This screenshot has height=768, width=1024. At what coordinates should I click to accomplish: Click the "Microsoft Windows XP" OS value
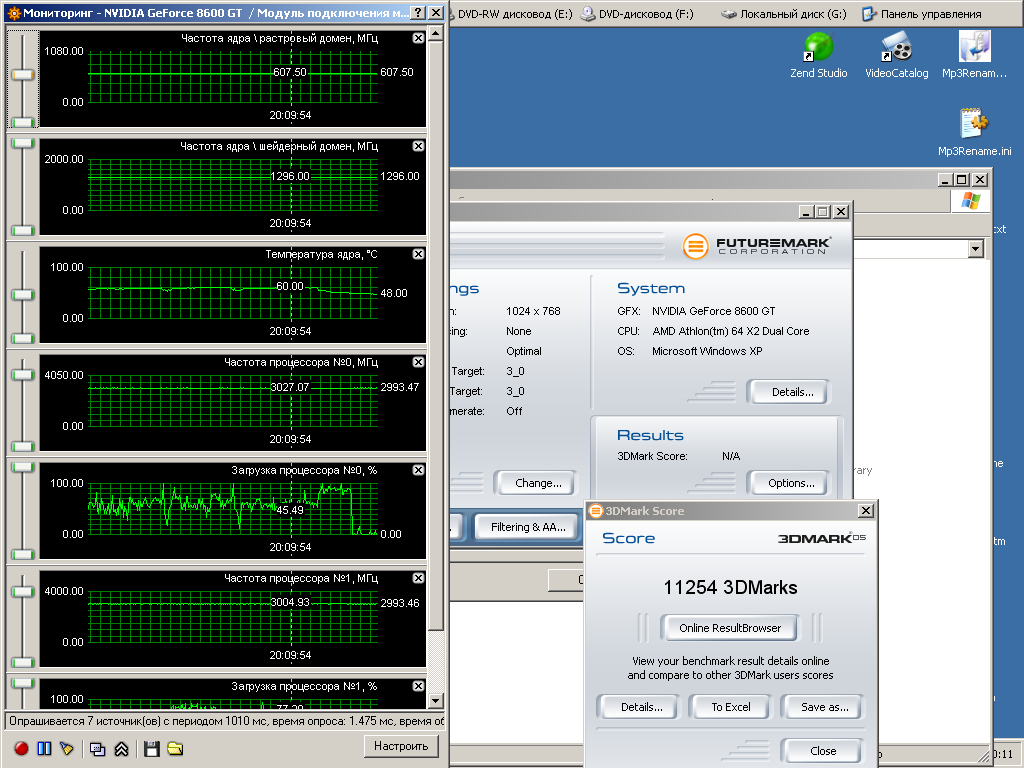707,351
